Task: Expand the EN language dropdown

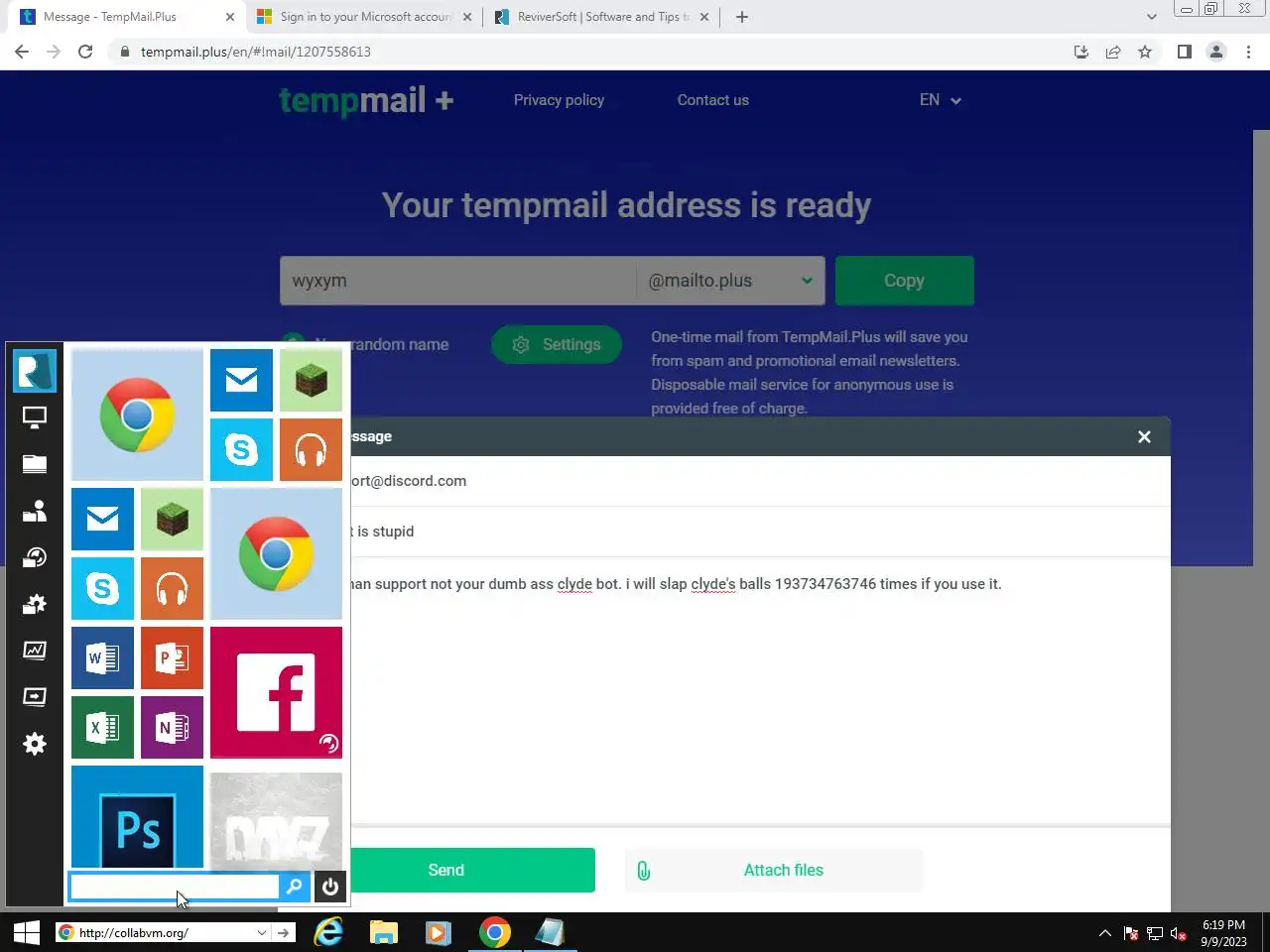Action: click(941, 100)
